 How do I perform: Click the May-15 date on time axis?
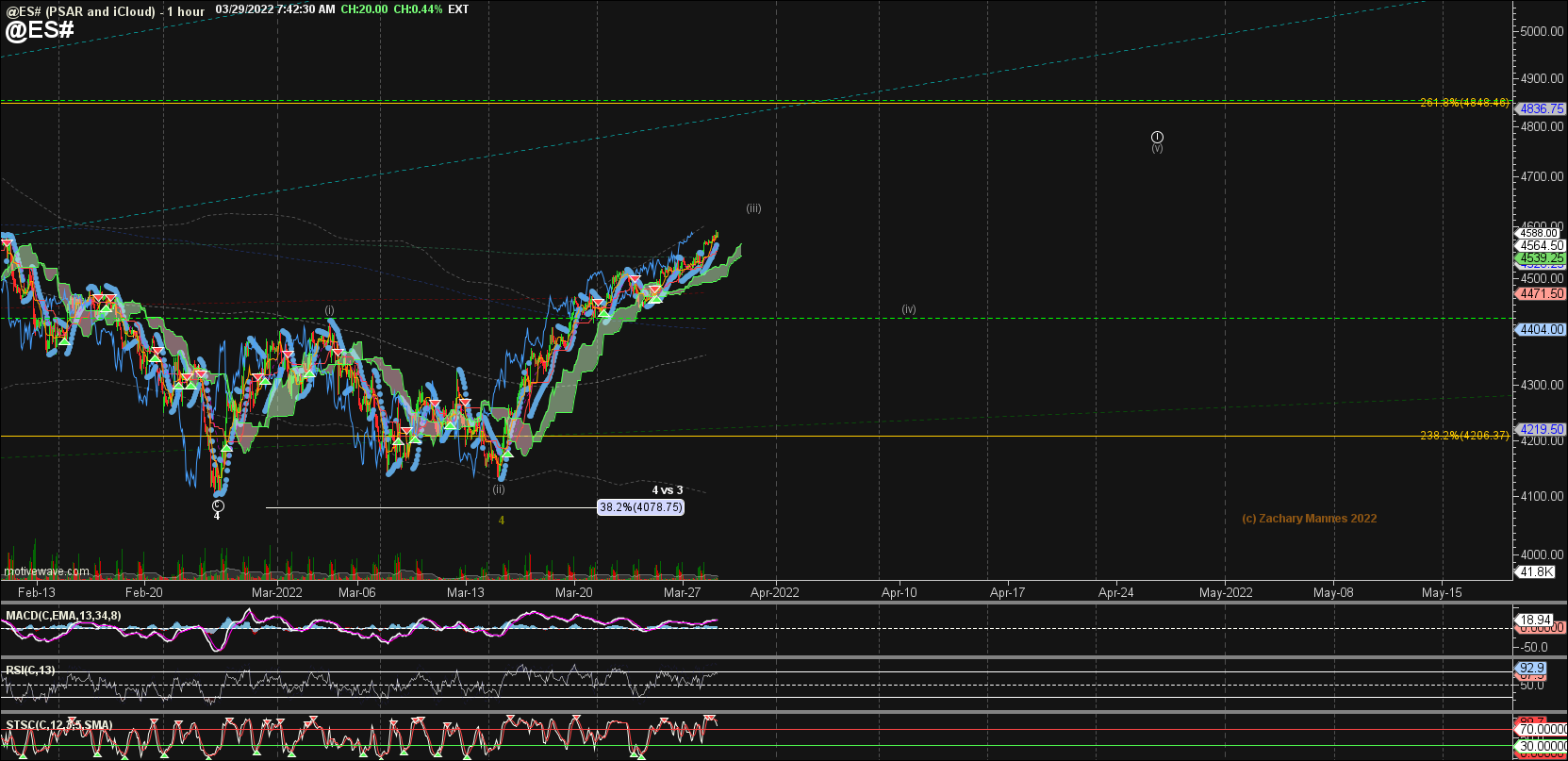click(x=1442, y=592)
